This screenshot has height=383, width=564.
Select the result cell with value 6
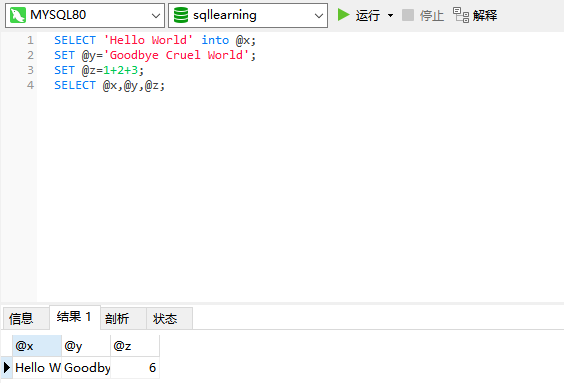135,368
